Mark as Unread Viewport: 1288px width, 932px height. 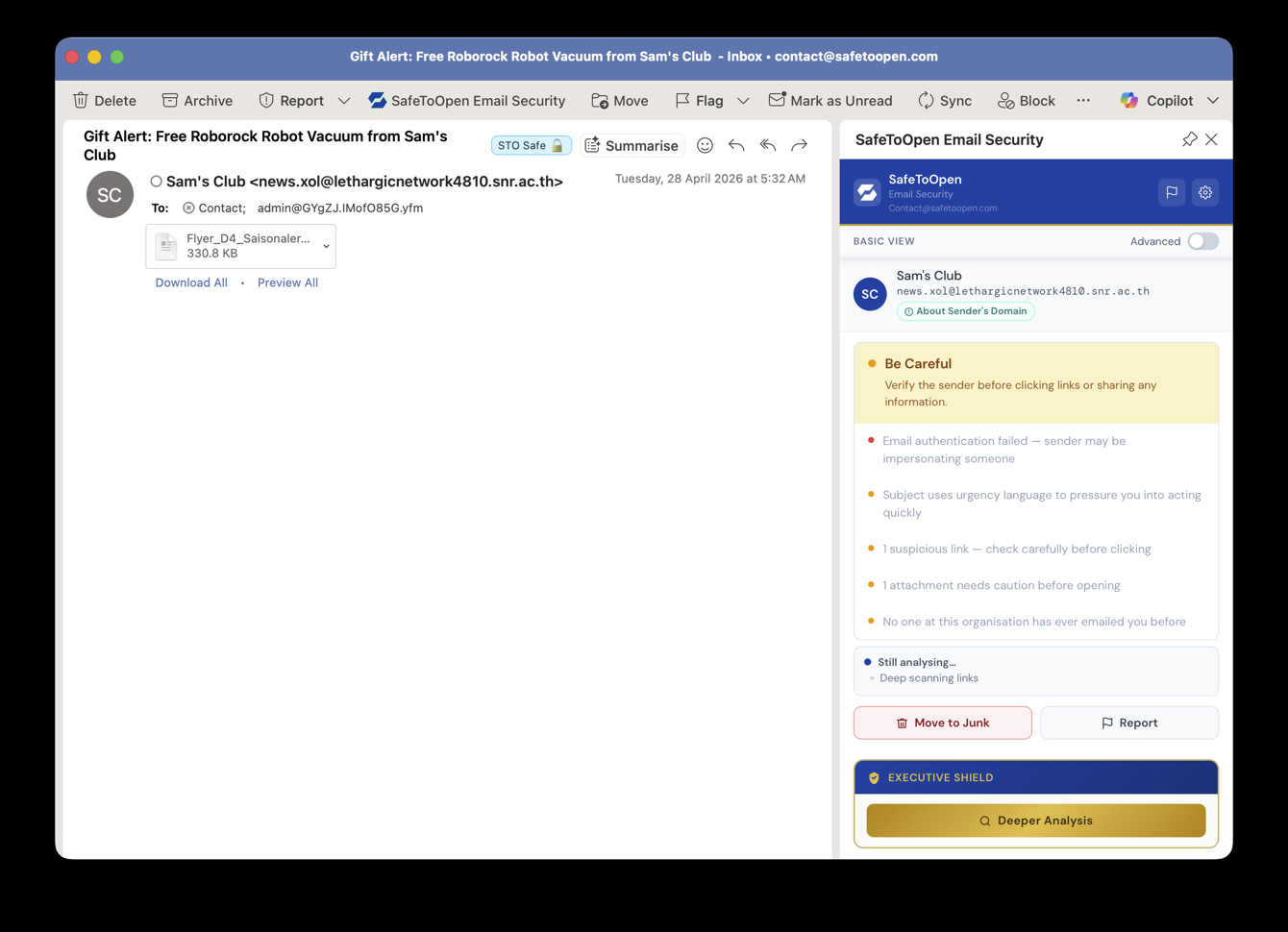pyautogui.click(x=830, y=100)
